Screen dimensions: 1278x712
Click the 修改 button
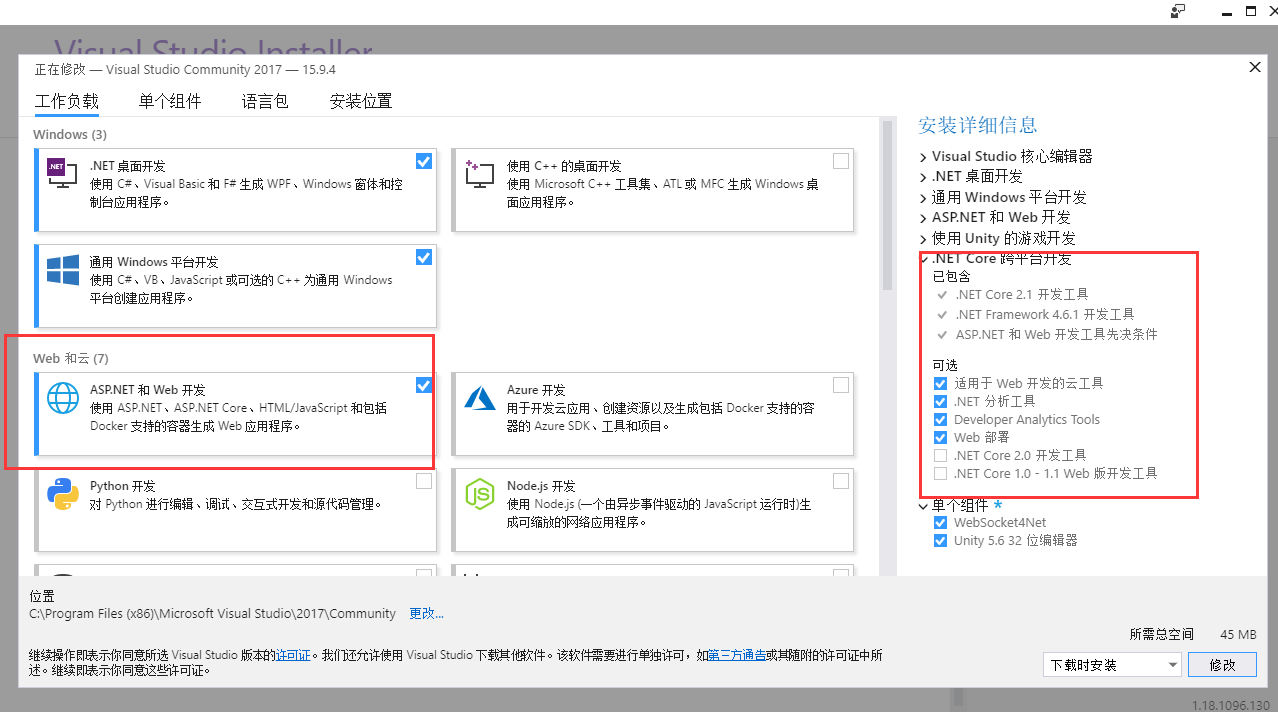(x=1223, y=665)
